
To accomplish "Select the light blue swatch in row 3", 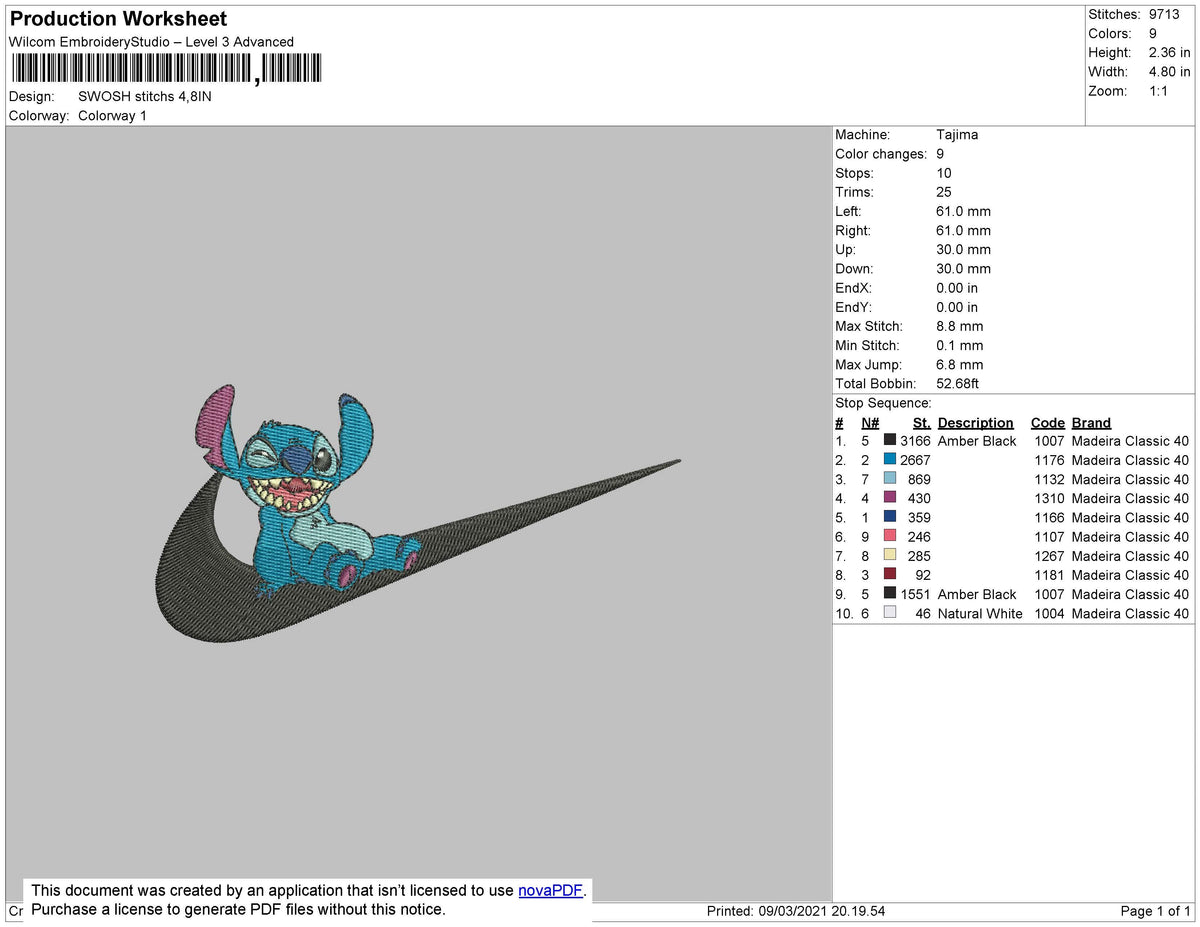I will pyautogui.click(x=889, y=479).
